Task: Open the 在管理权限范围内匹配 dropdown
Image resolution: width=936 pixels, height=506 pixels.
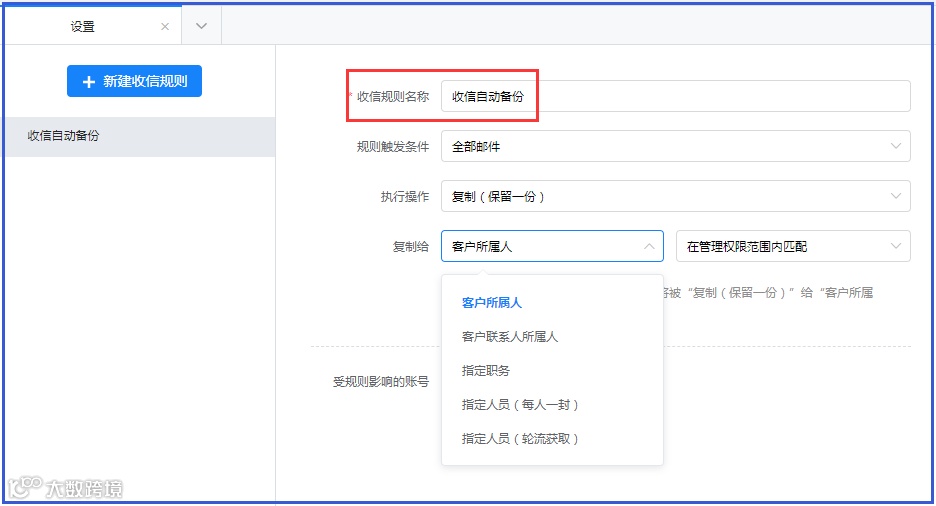Action: [793, 246]
